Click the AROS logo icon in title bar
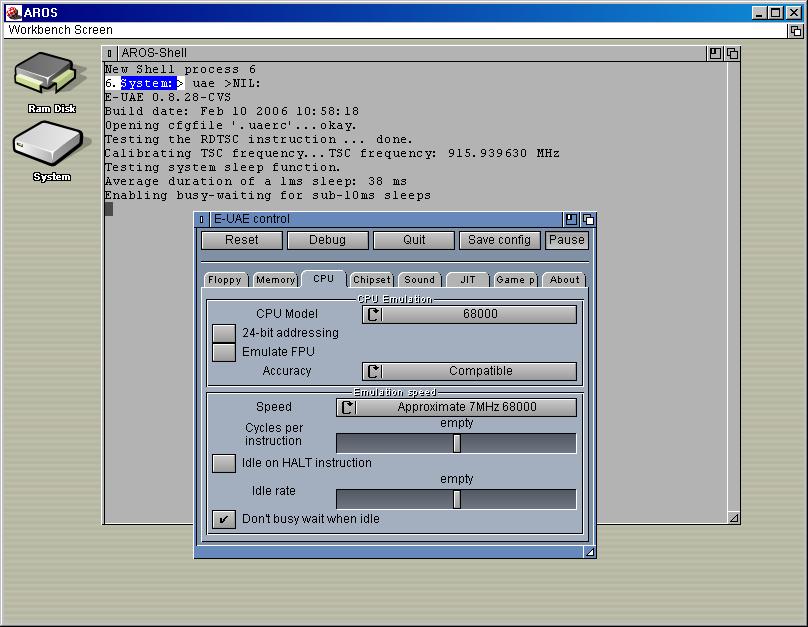 [x=13, y=12]
